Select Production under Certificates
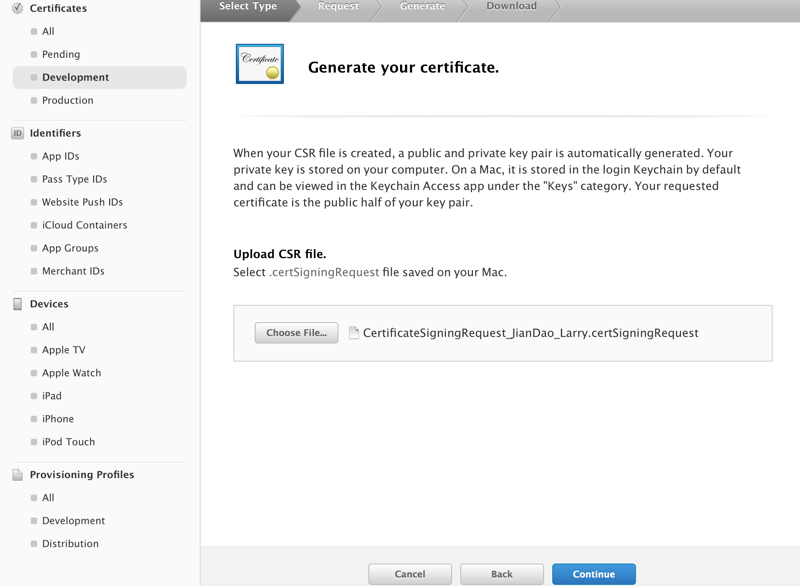The height and width of the screenshot is (586, 800). tap(68, 100)
